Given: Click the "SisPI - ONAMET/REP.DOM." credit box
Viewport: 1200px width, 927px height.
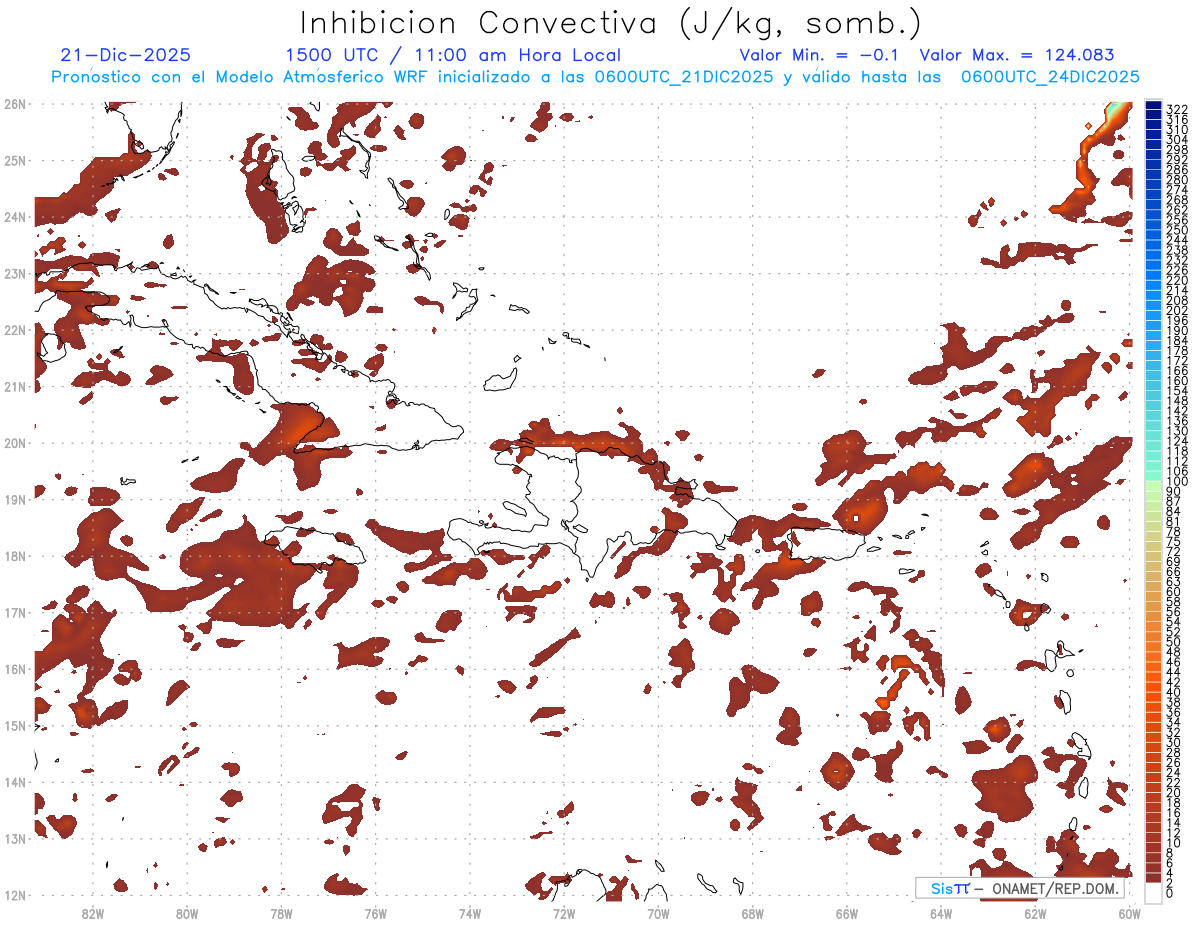Looking at the screenshot, I should point(1020,888).
